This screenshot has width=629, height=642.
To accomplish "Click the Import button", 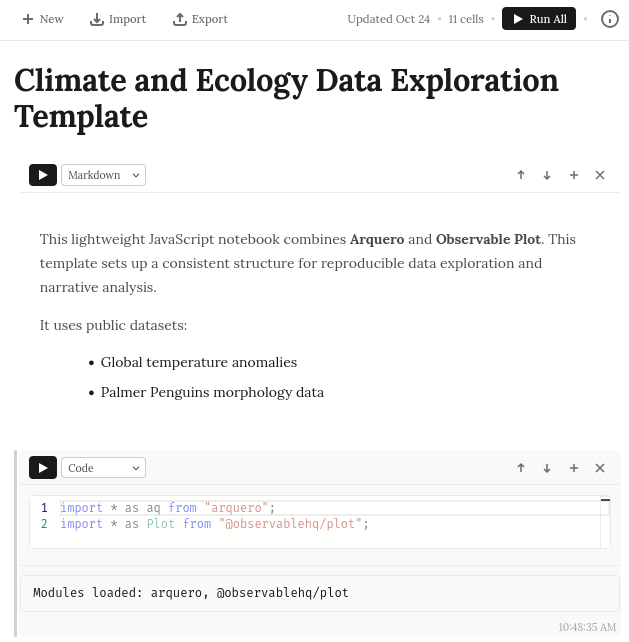I will 118,19.
